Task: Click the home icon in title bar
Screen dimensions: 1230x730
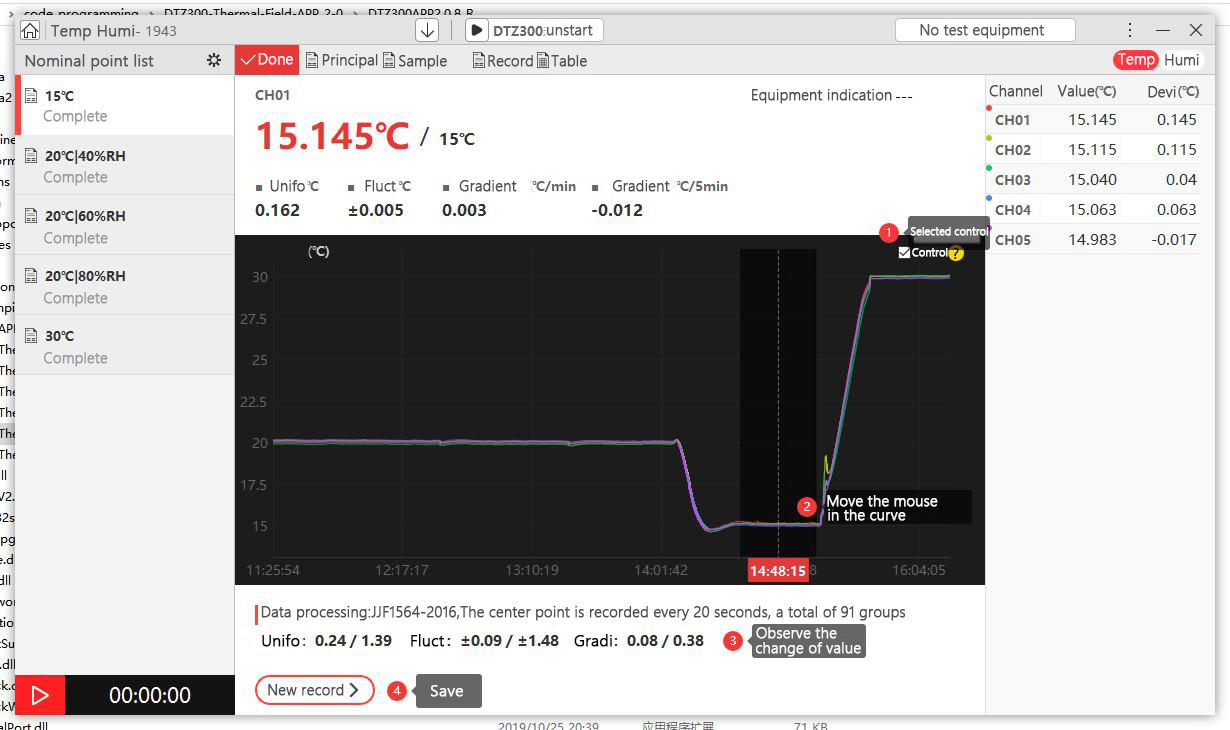Action: (31, 31)
